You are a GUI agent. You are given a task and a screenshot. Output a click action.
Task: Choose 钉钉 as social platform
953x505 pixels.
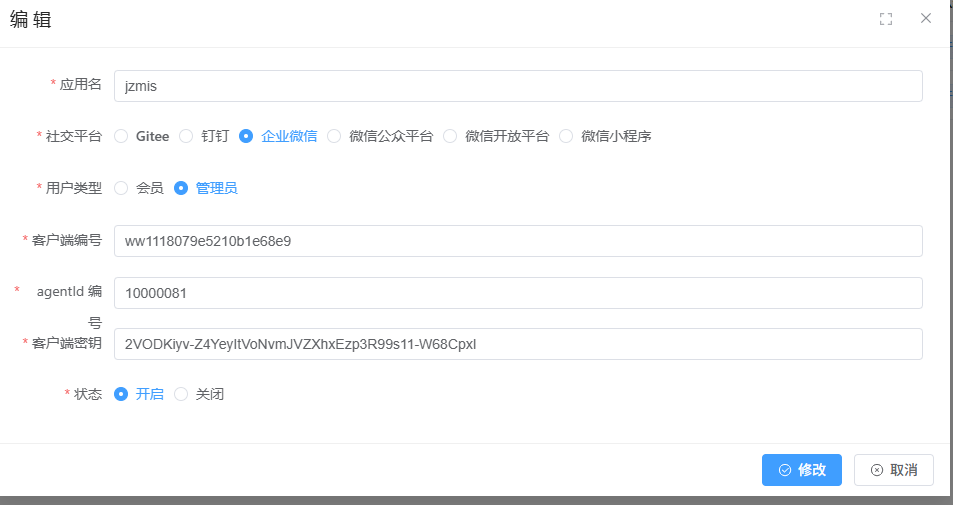186,136
